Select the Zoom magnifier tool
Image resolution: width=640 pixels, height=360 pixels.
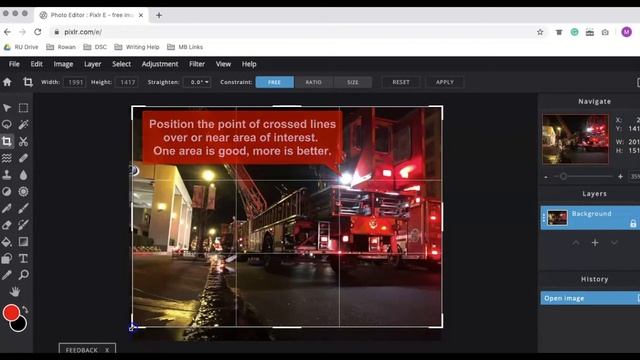click(x=23, y=275)
